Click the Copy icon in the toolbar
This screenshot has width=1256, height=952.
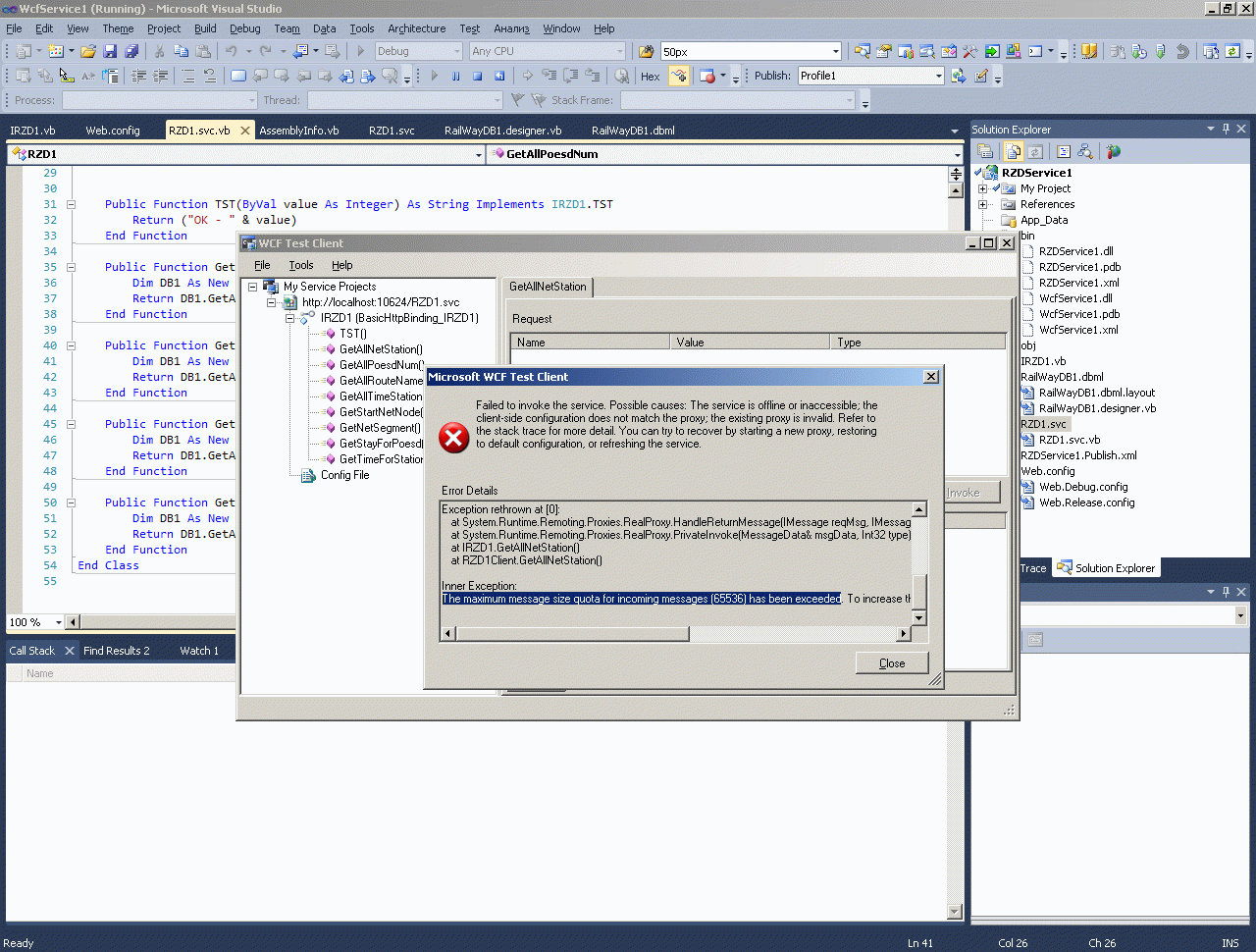point(181,51)
